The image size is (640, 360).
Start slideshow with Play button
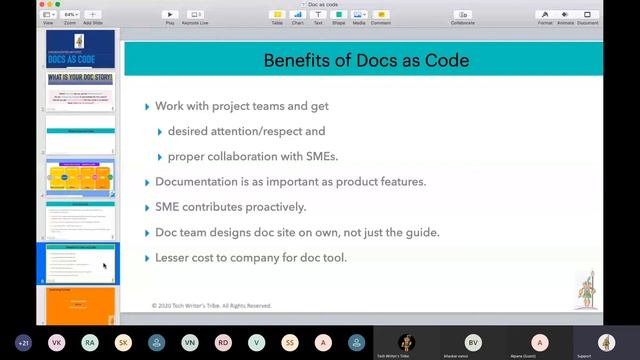click(x=170, y=15)
